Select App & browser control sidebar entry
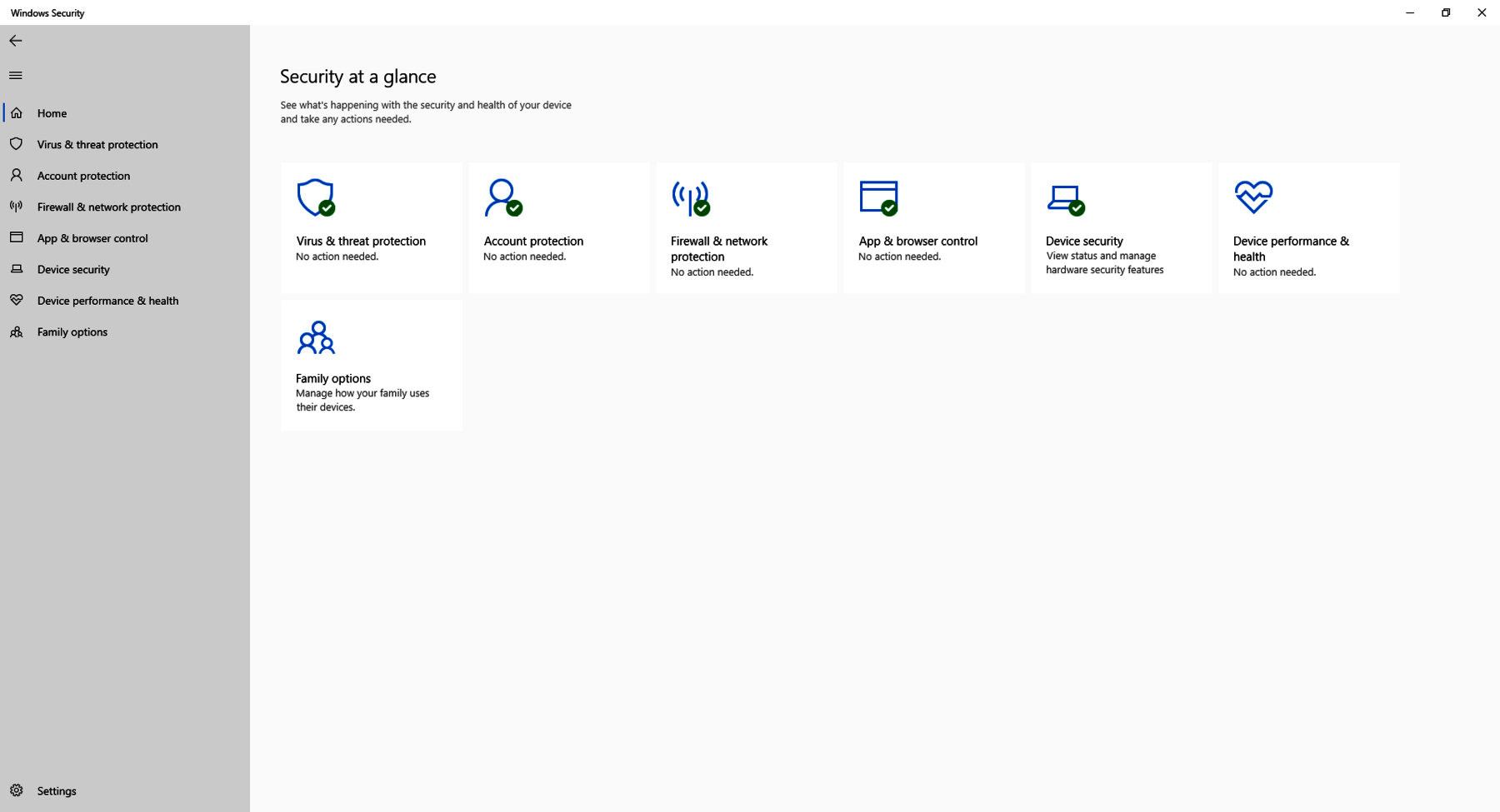This screenshot has height=812, width=1500. [92, 238]
